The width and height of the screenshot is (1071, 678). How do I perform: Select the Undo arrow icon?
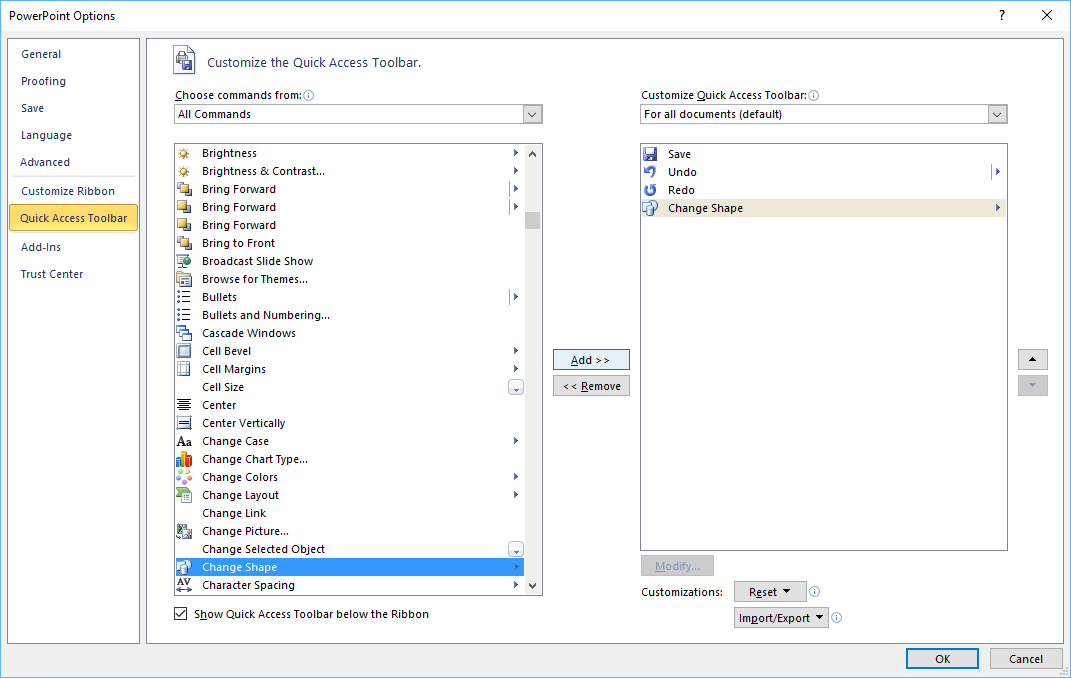[x=650, y=172]
